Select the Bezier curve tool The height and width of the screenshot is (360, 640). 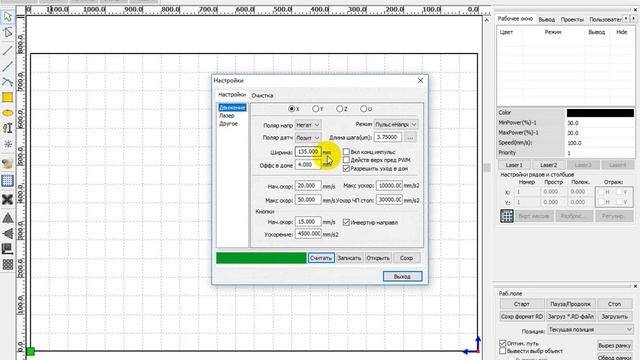click(7, 82)
